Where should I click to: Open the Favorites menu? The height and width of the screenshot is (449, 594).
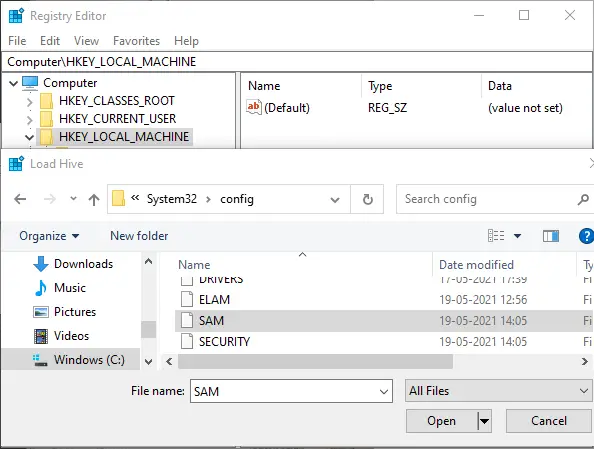click(136, 41)
